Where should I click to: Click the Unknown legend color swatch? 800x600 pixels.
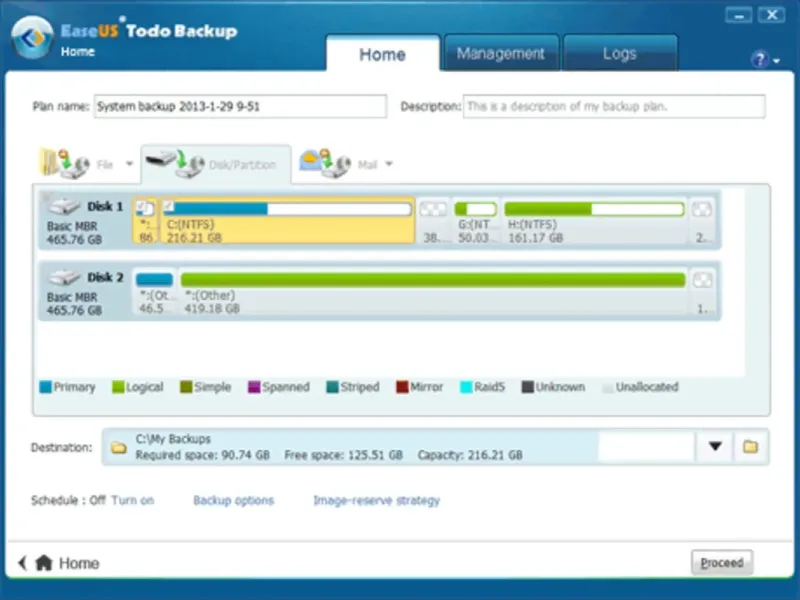[528, 387]
